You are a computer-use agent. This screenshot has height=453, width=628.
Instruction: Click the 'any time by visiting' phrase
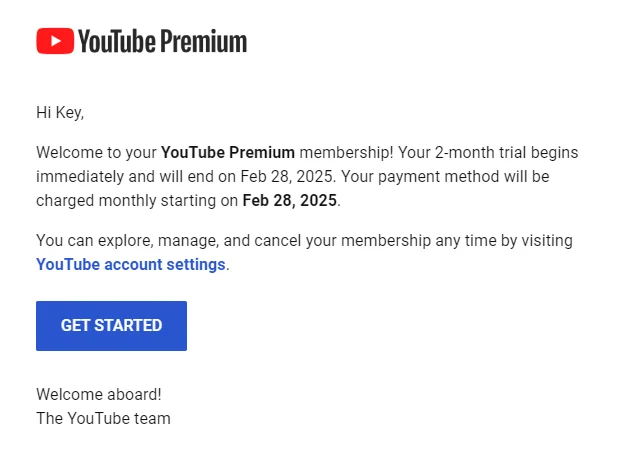tap(504, 241)
